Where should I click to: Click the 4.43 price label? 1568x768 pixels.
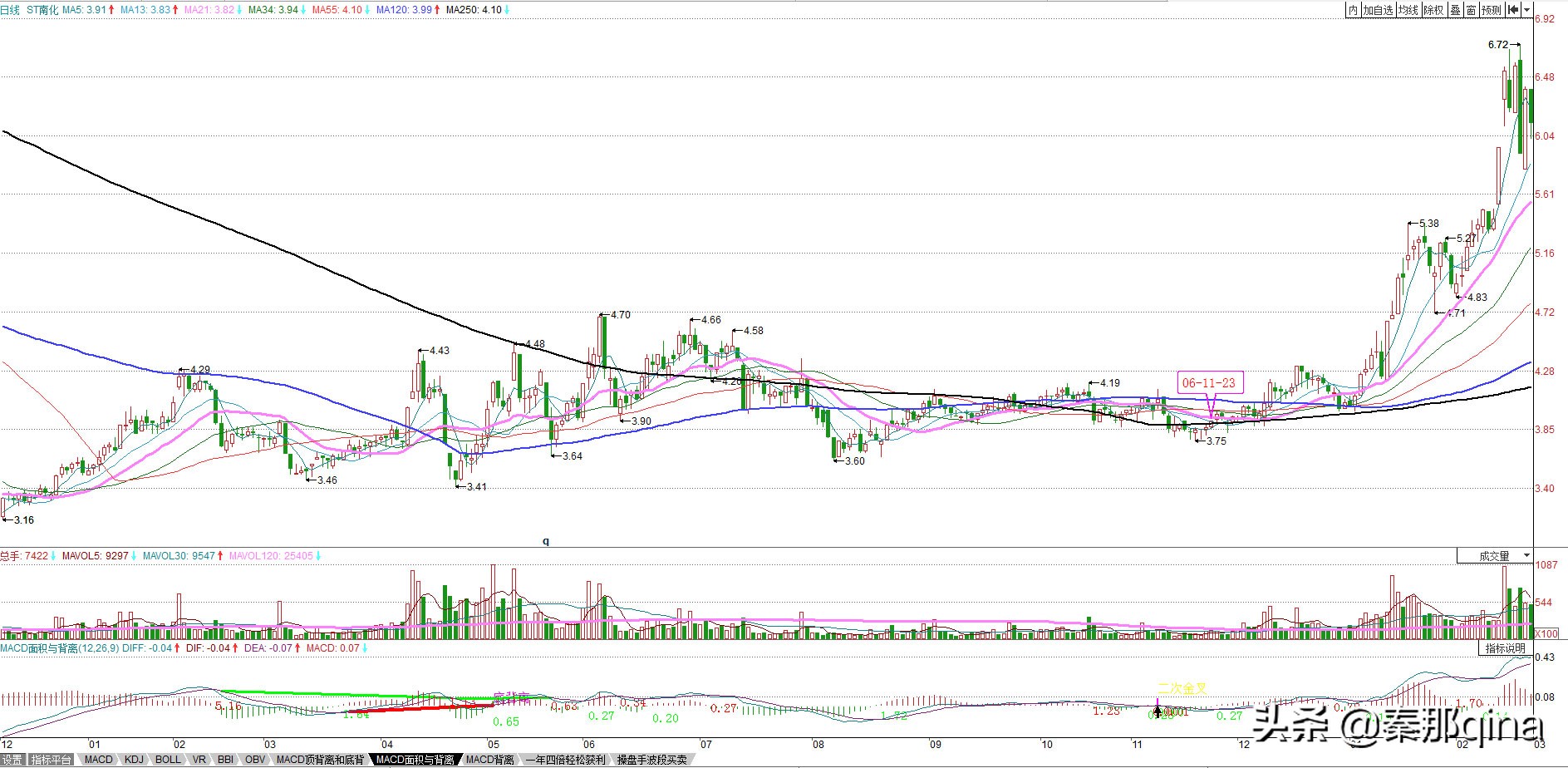(439, 351)
